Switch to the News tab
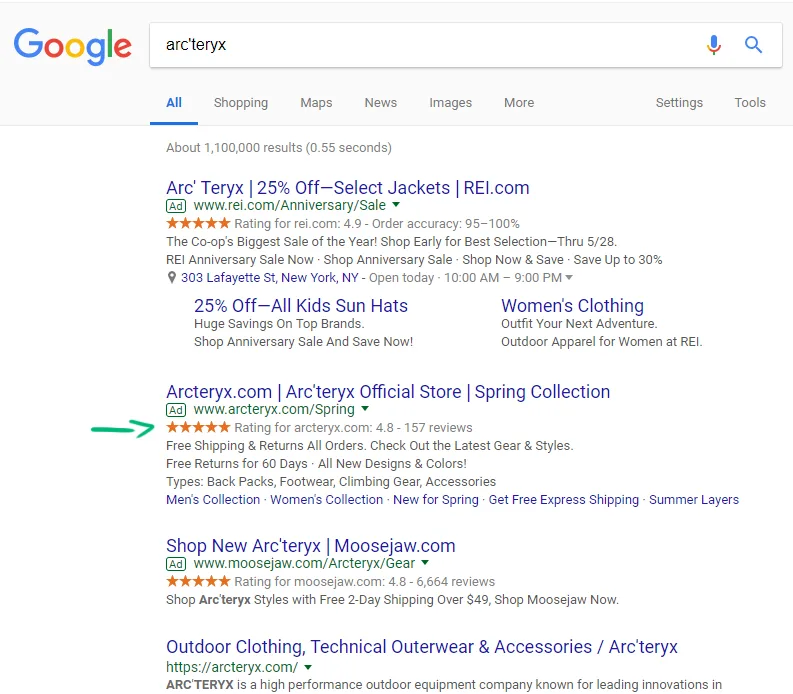The height and width of the screenshot is (694, 793). [x=381, y=103]
